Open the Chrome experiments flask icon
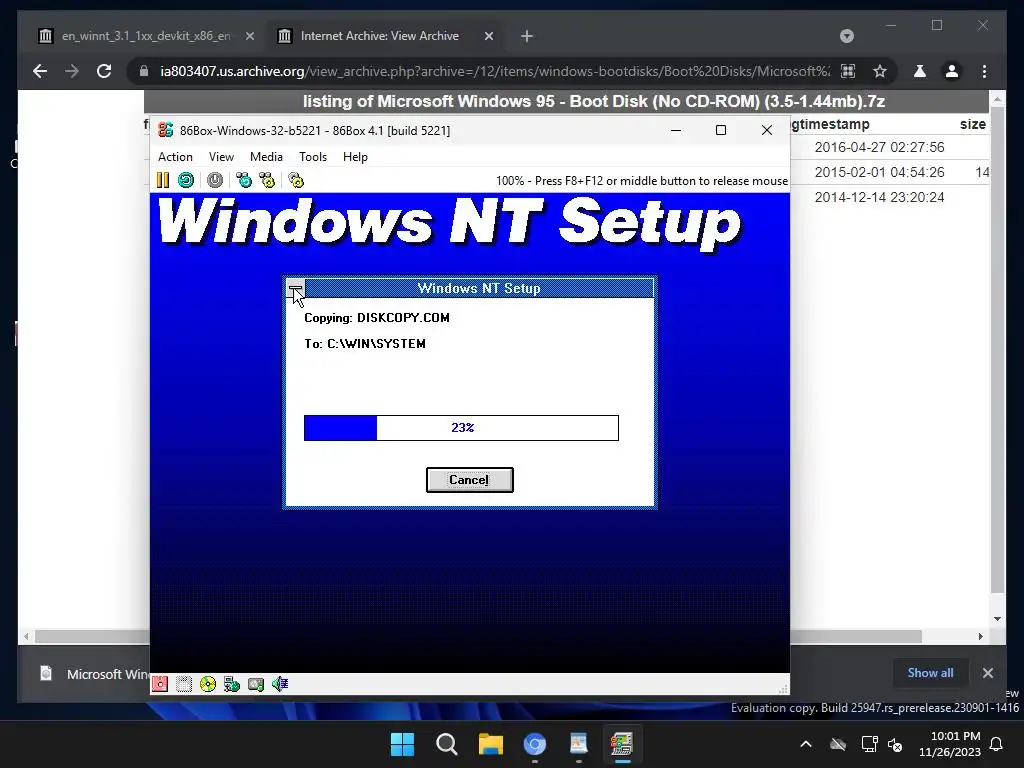 pos(920,71)
